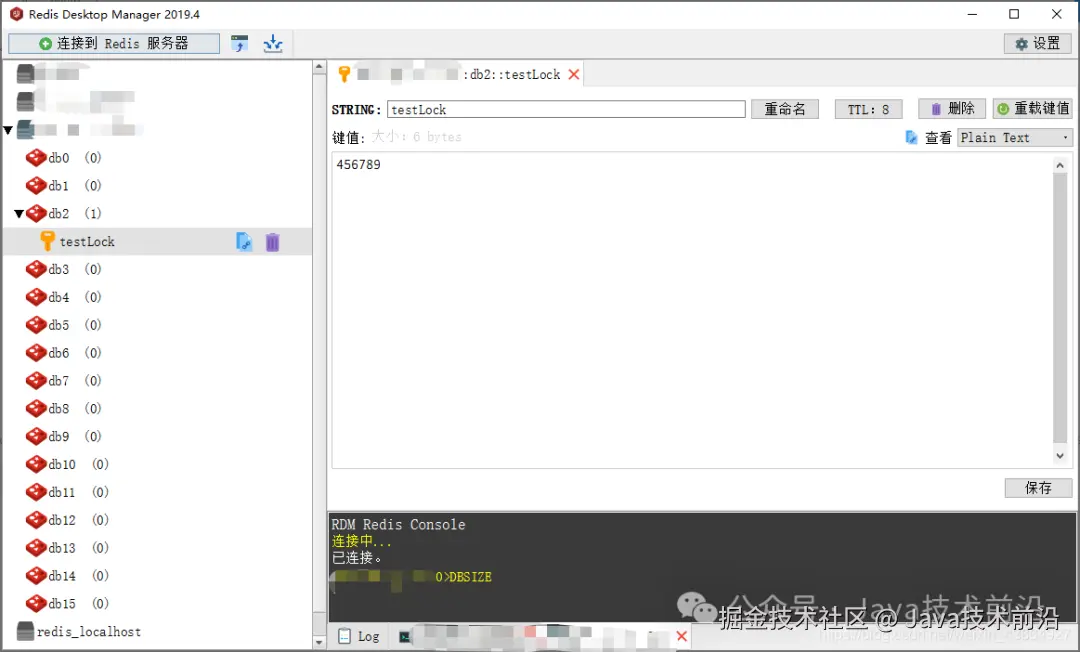Click the view-as formatter icon

(911, 138)
